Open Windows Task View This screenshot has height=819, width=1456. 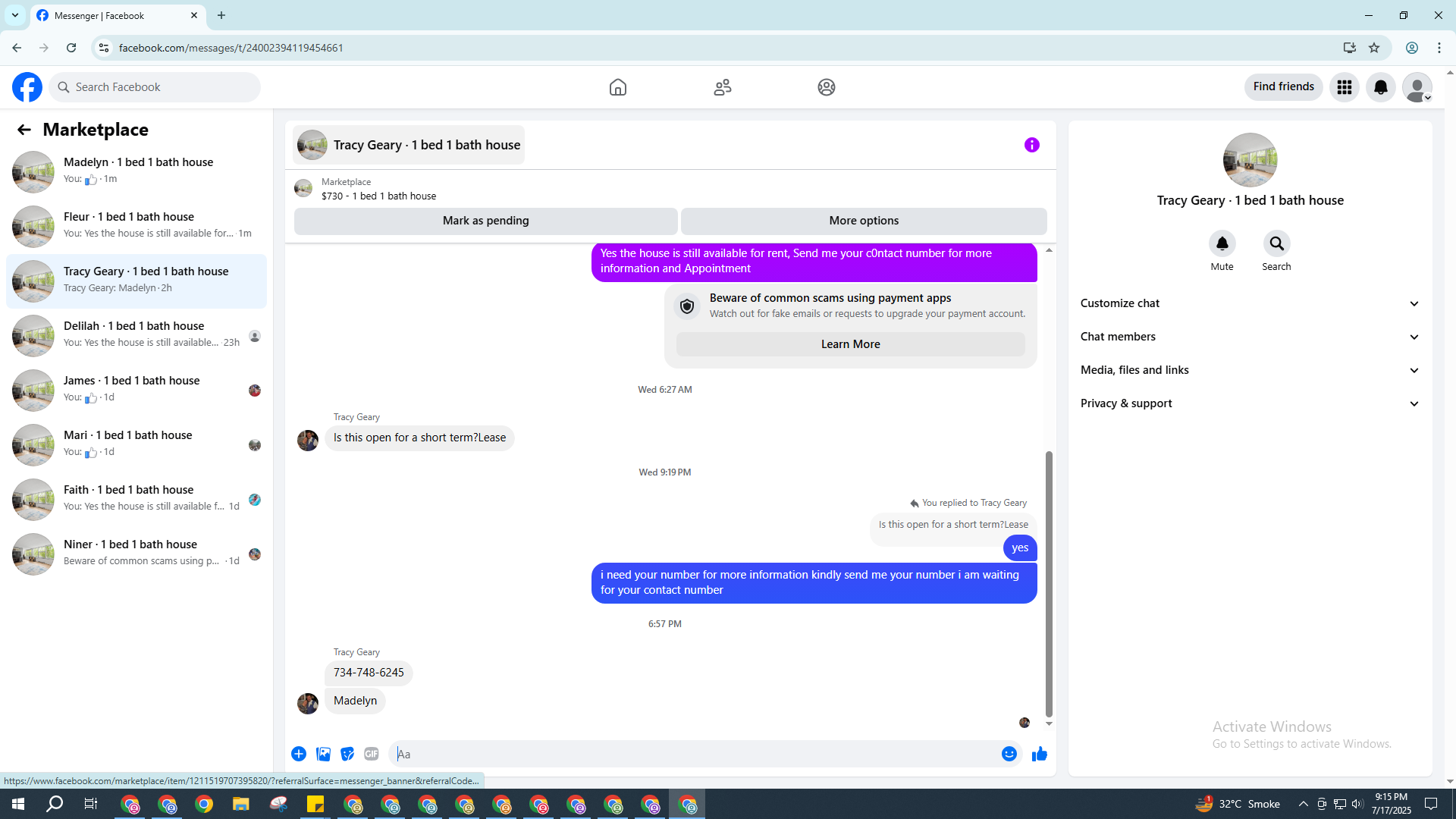click(x=91, y=804)
